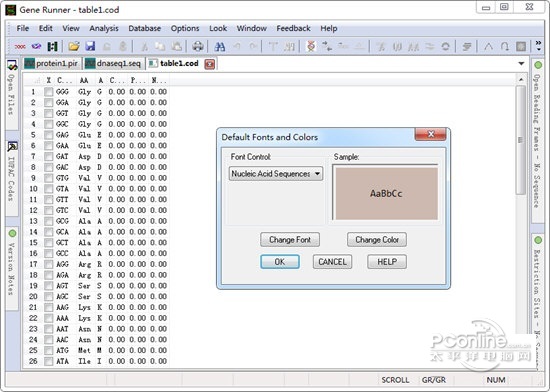Tick the checkbox for row 17, codon AGG
This screenshot has width=550, height=392.
pos(48,265)
